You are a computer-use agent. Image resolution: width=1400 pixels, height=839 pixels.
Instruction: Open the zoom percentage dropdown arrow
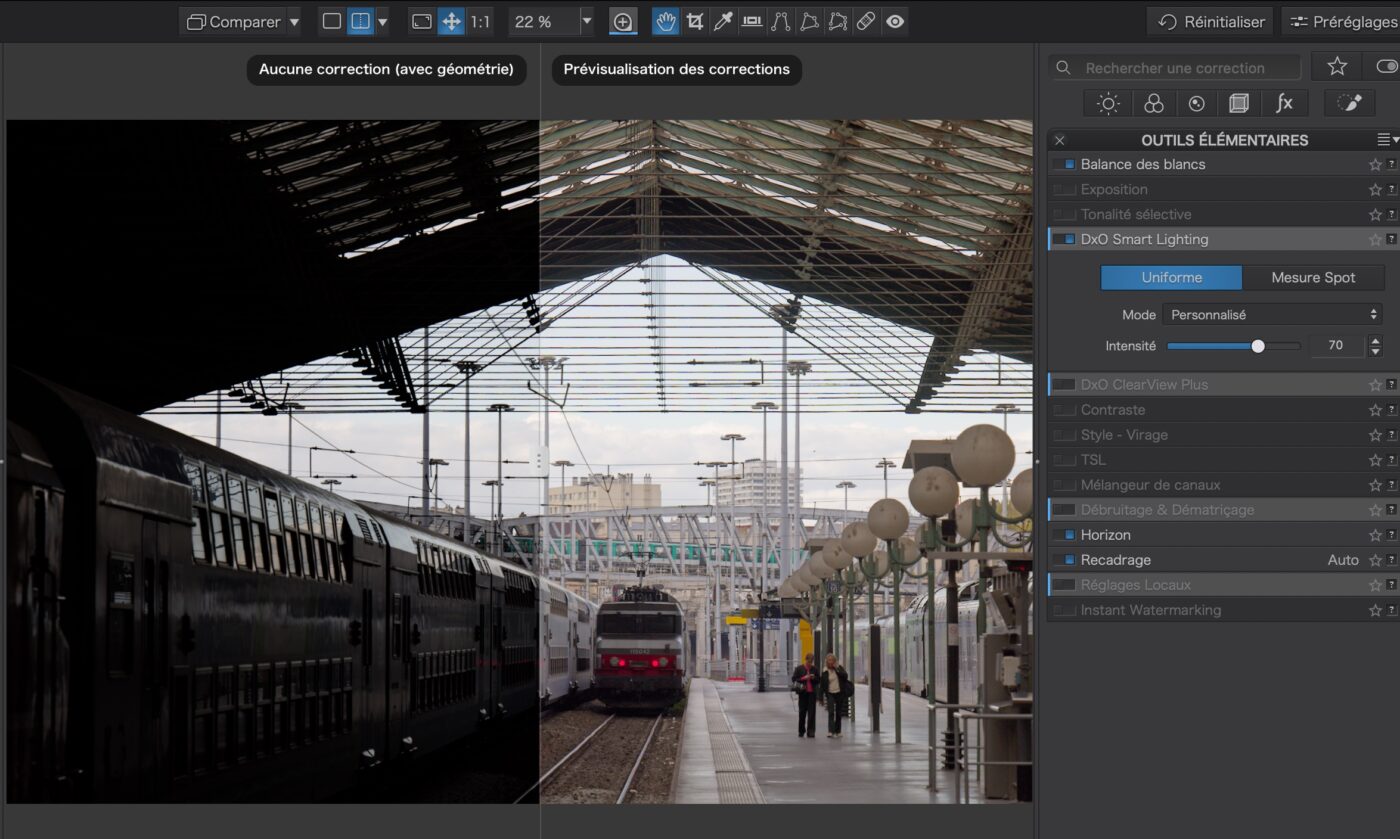(586, 21)
